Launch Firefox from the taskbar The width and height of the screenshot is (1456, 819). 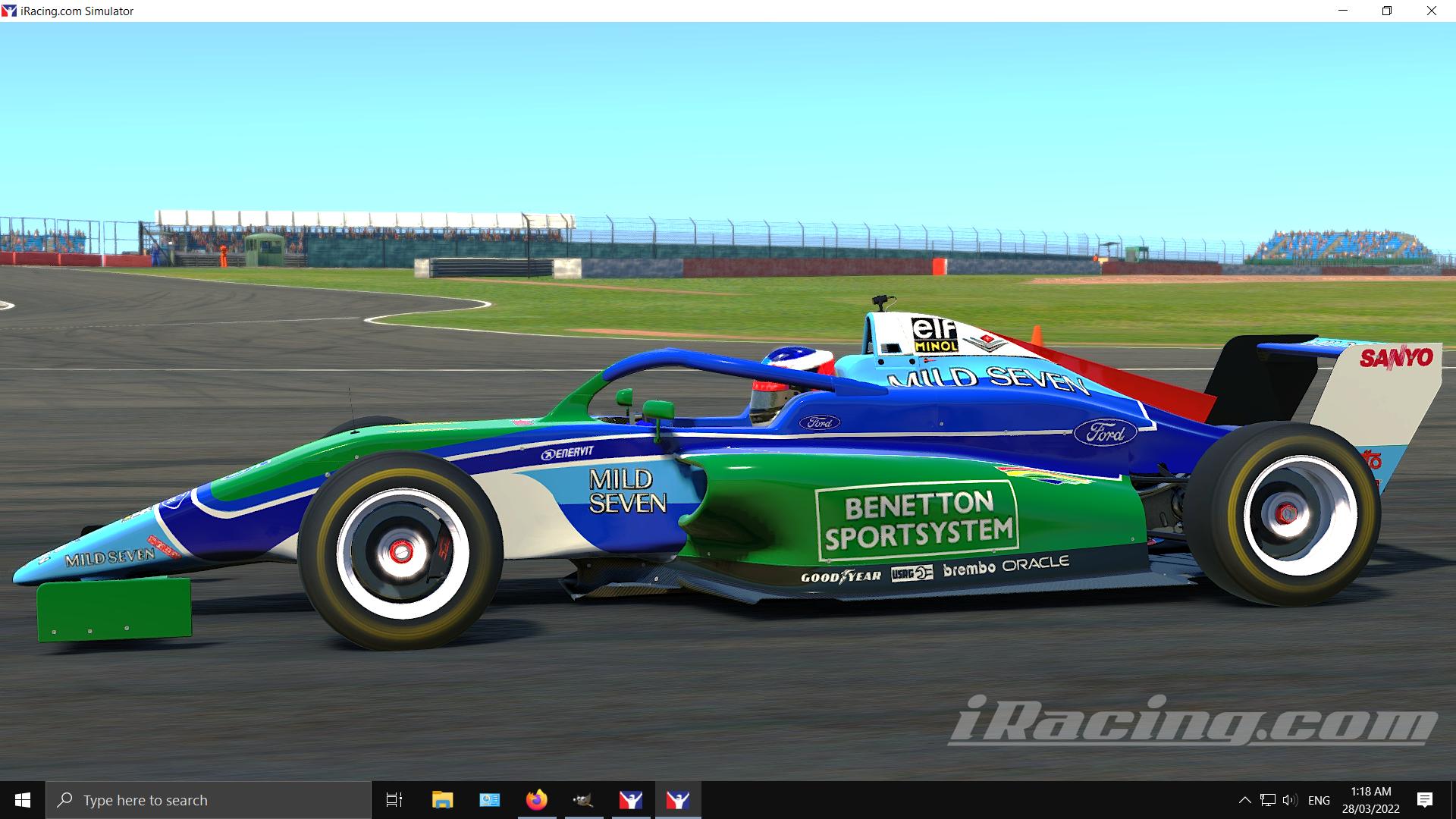[x=537, y=800]
